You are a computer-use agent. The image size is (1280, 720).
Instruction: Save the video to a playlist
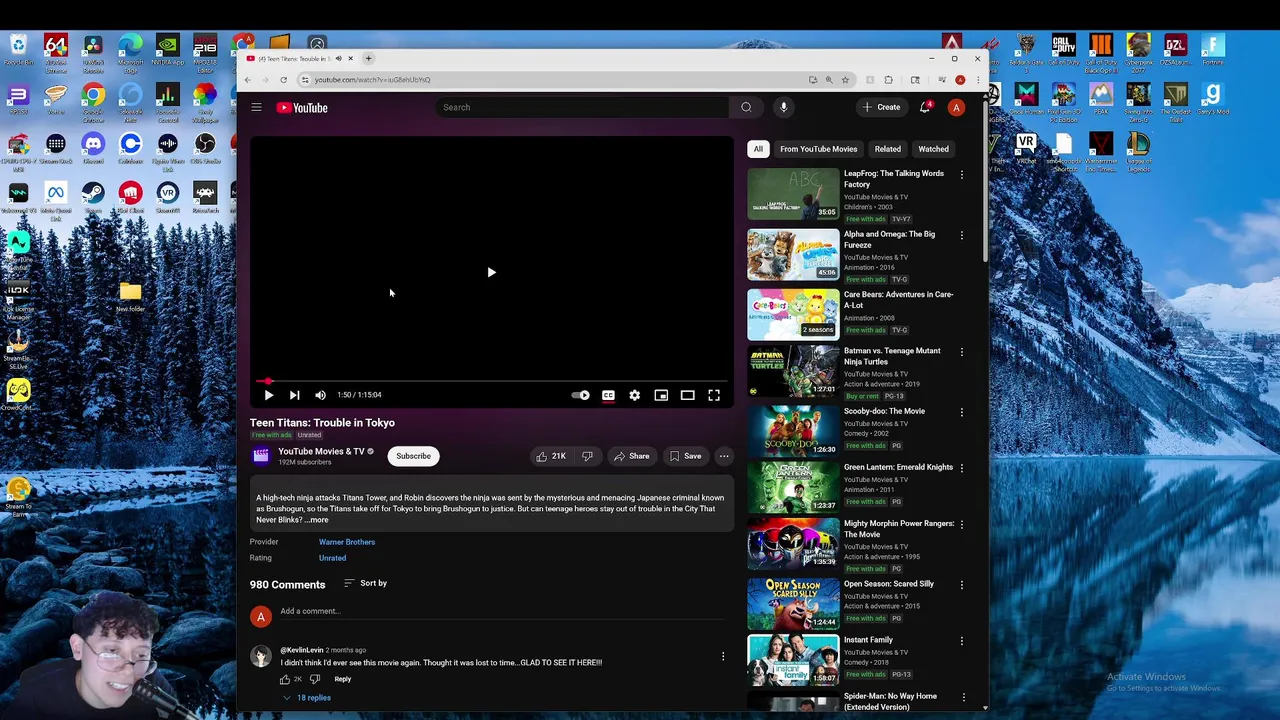point(685,456)
